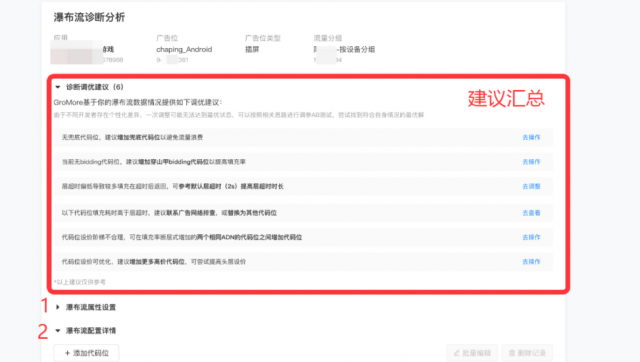Select the 可参考默认层超时 (2s) text
Screen dimensions: 640x362
pyautogui.click(x=205, y=186)
